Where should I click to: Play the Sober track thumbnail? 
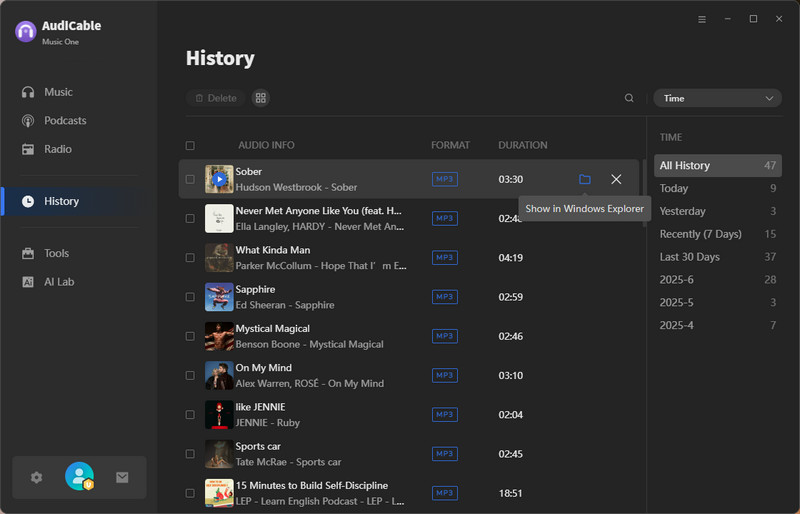coord(219,179)
